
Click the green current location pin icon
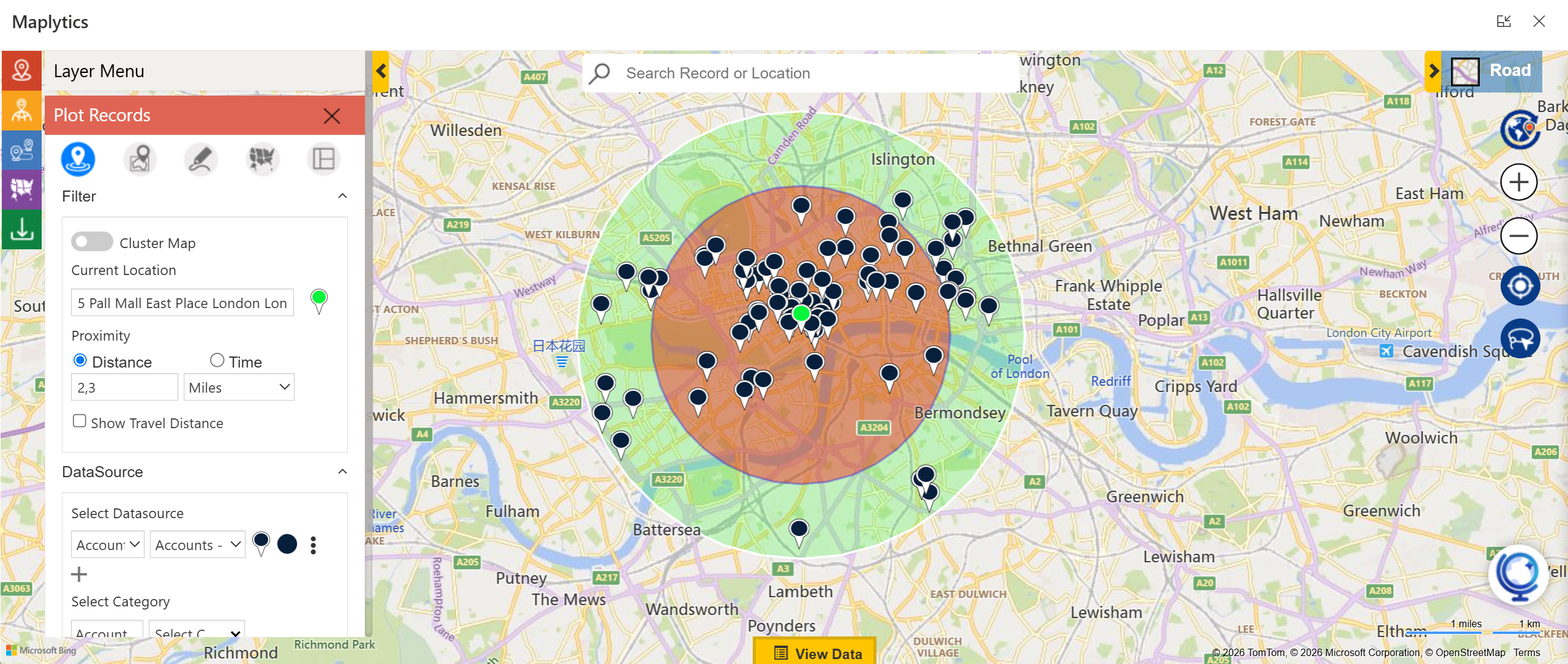[318, 301]
